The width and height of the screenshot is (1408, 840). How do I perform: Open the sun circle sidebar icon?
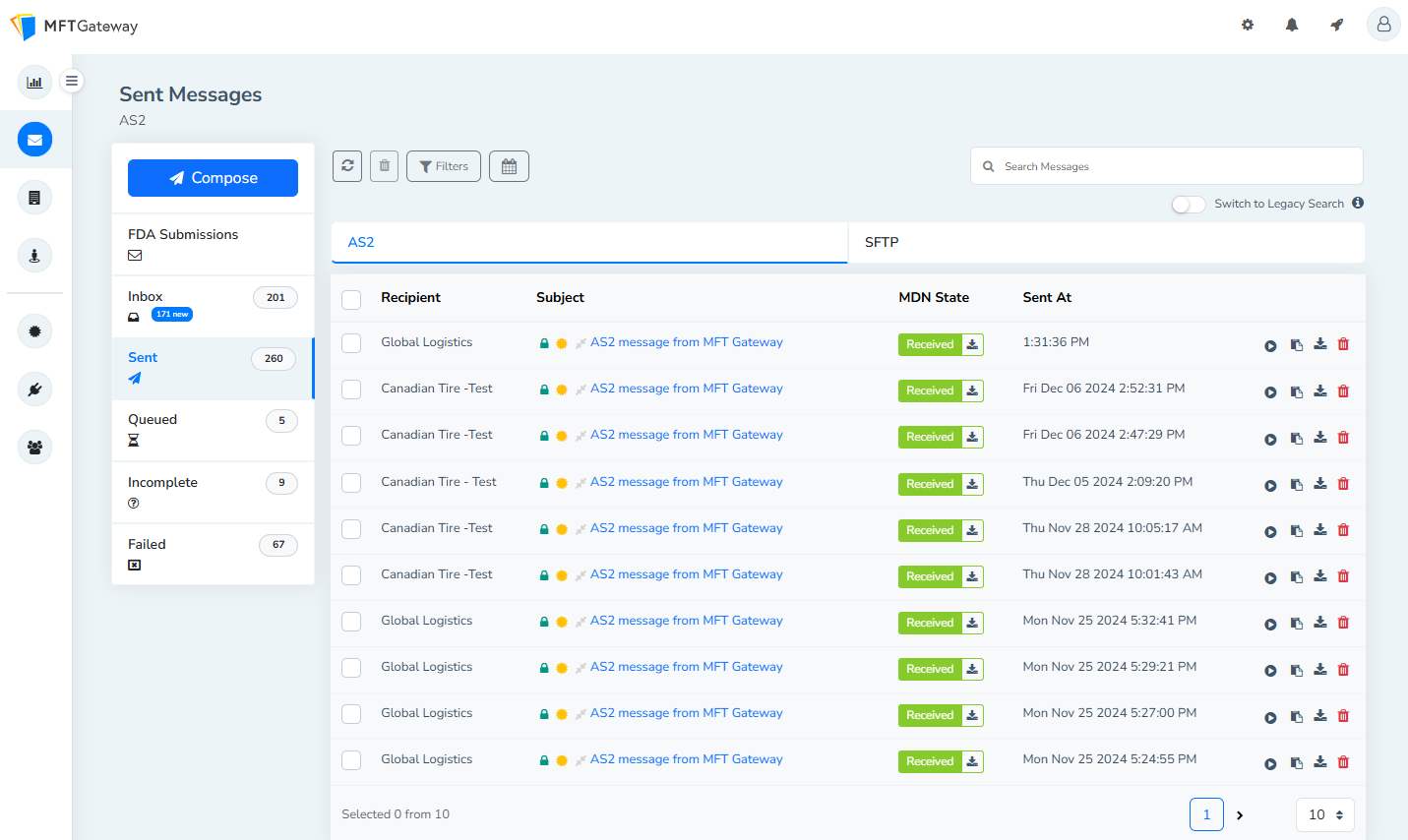(x=34, y=331)
